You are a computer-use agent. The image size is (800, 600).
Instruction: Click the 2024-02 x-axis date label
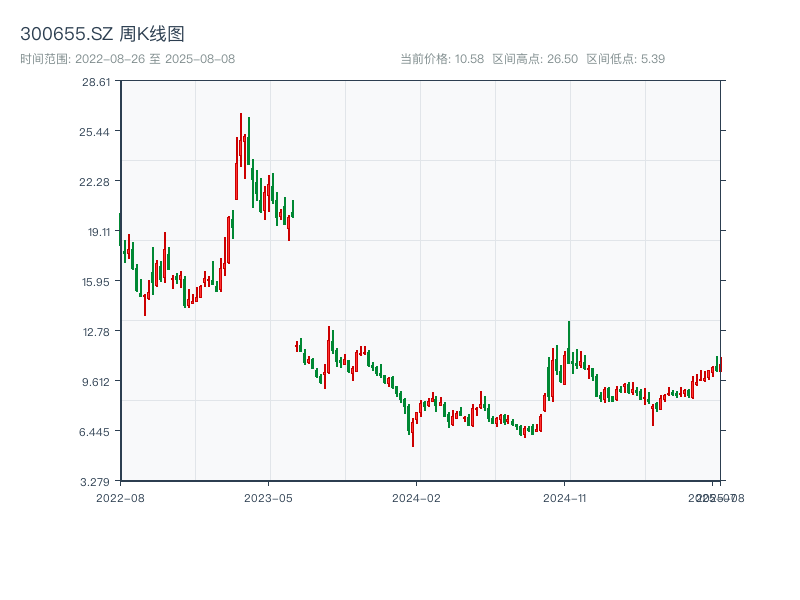point(416,497)
